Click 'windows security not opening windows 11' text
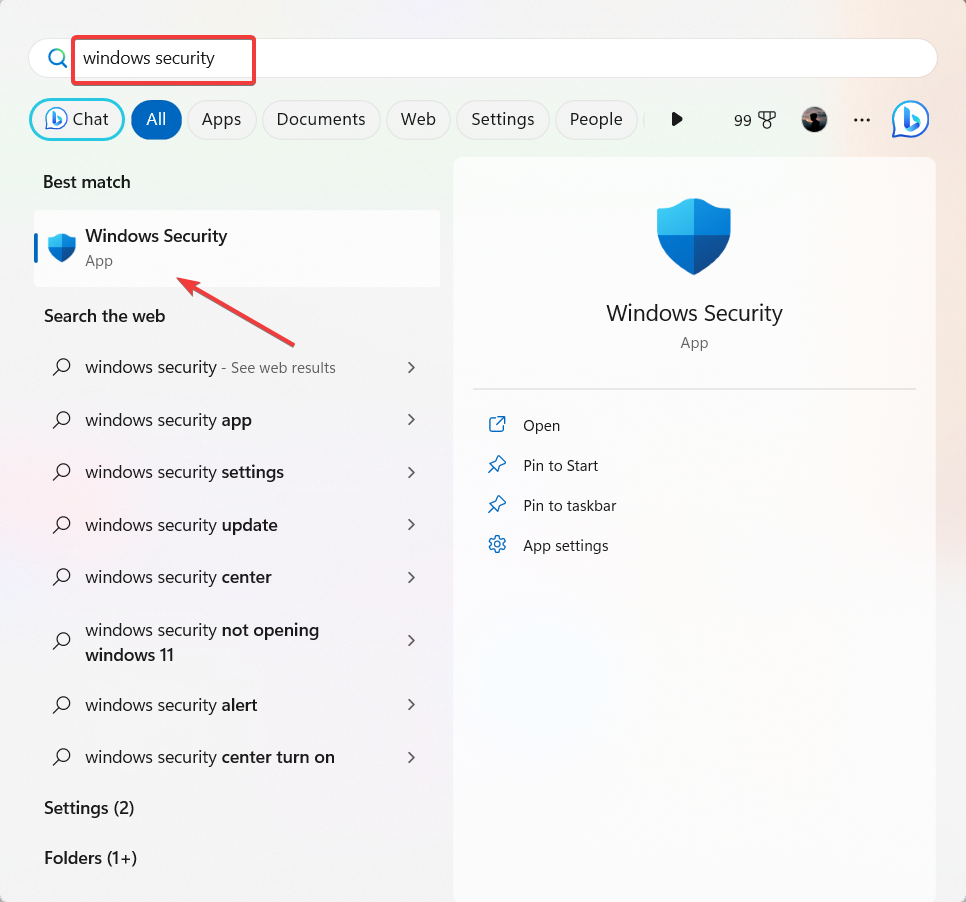Screen dimensions: 966x902 tap(202, 642)
